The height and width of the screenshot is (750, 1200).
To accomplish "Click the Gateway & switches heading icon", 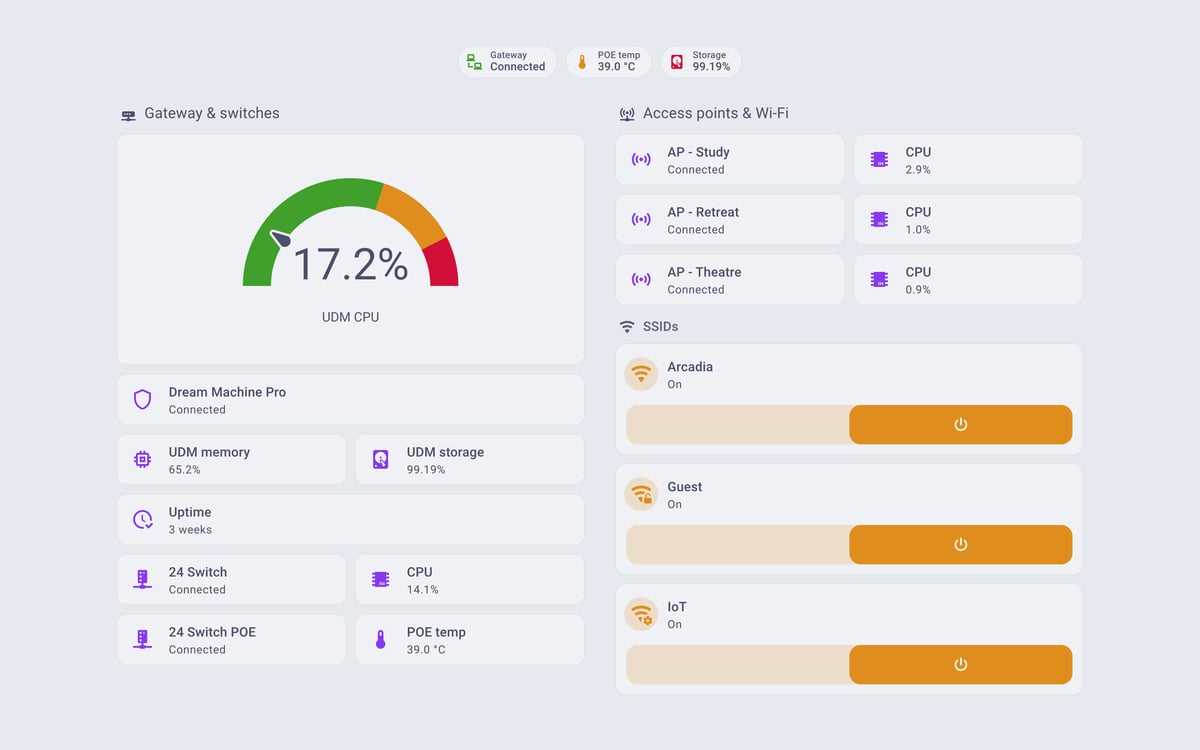I will tap(128, 114).
